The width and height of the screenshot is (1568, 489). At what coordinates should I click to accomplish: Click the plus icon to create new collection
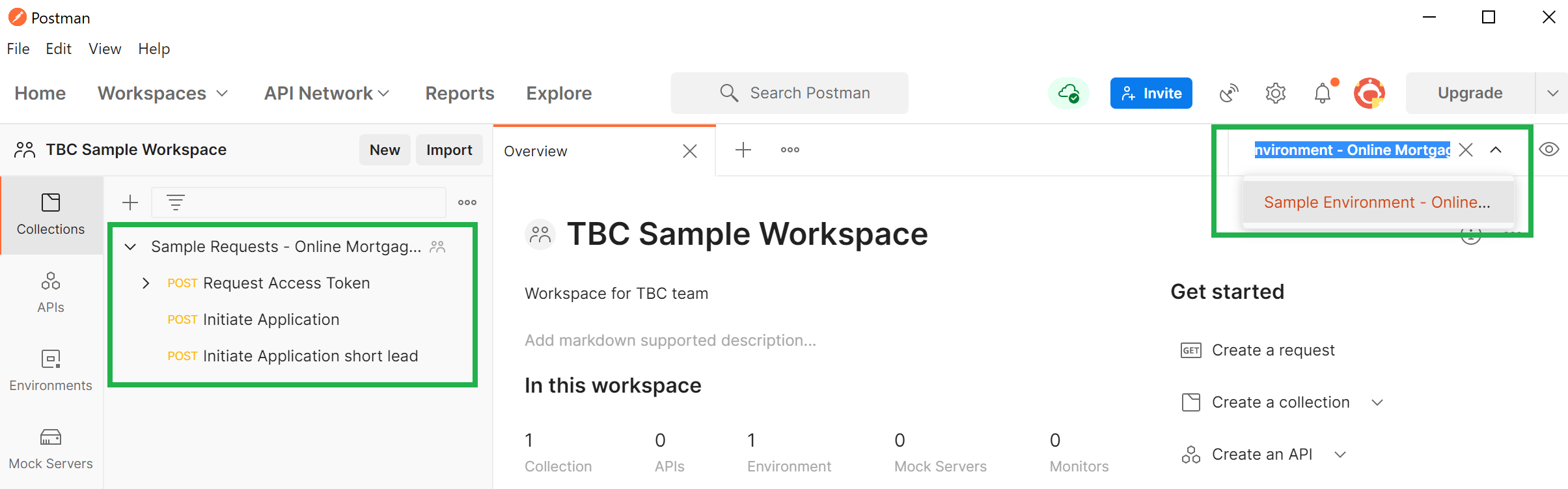coord(130,203)
